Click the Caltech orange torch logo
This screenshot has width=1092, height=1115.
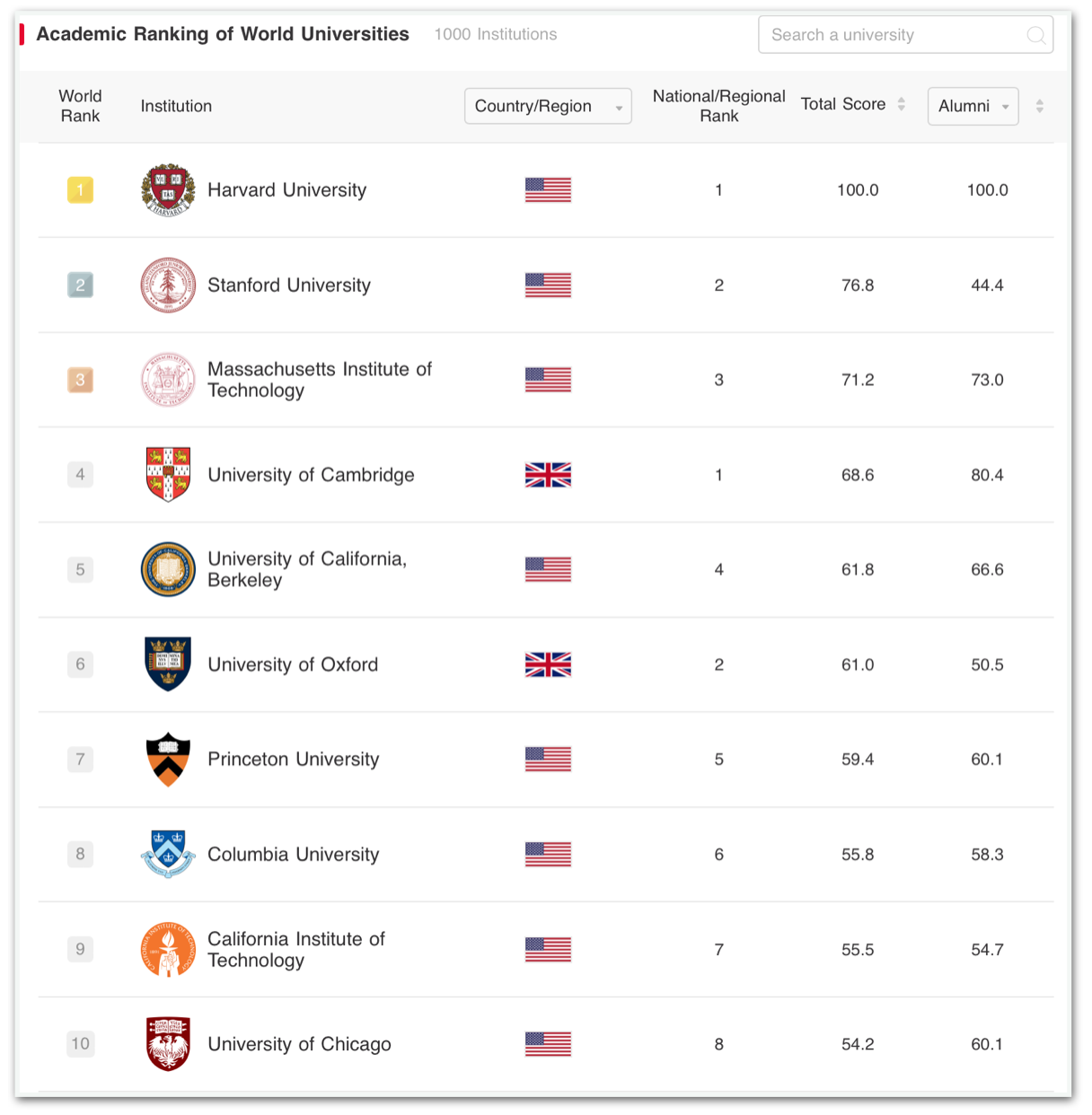click(168, 949)
